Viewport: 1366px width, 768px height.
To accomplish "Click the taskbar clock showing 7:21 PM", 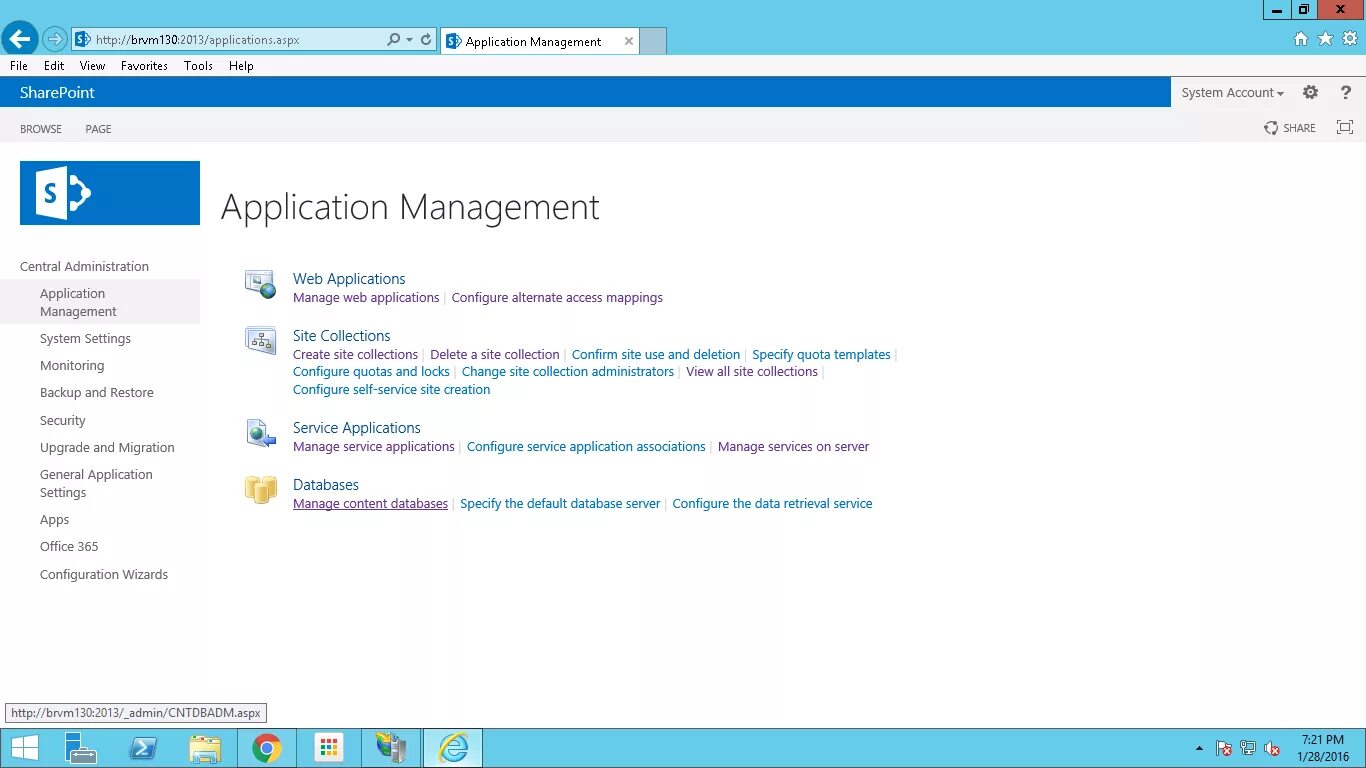I will click(x=1322, y=748).
